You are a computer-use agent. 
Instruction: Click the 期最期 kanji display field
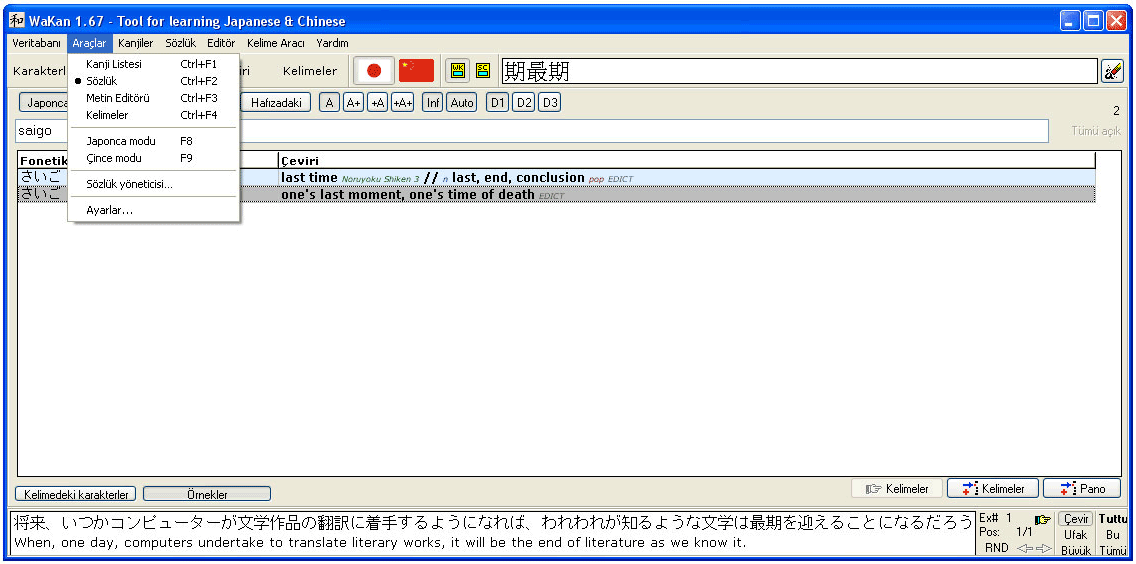(x=800, y=71)
